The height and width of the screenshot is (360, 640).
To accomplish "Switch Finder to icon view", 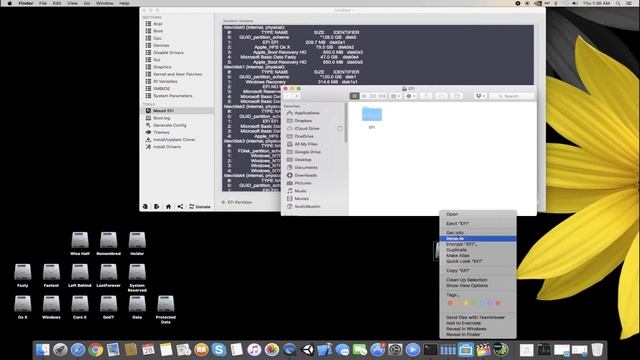I will [x=354, y=96].
